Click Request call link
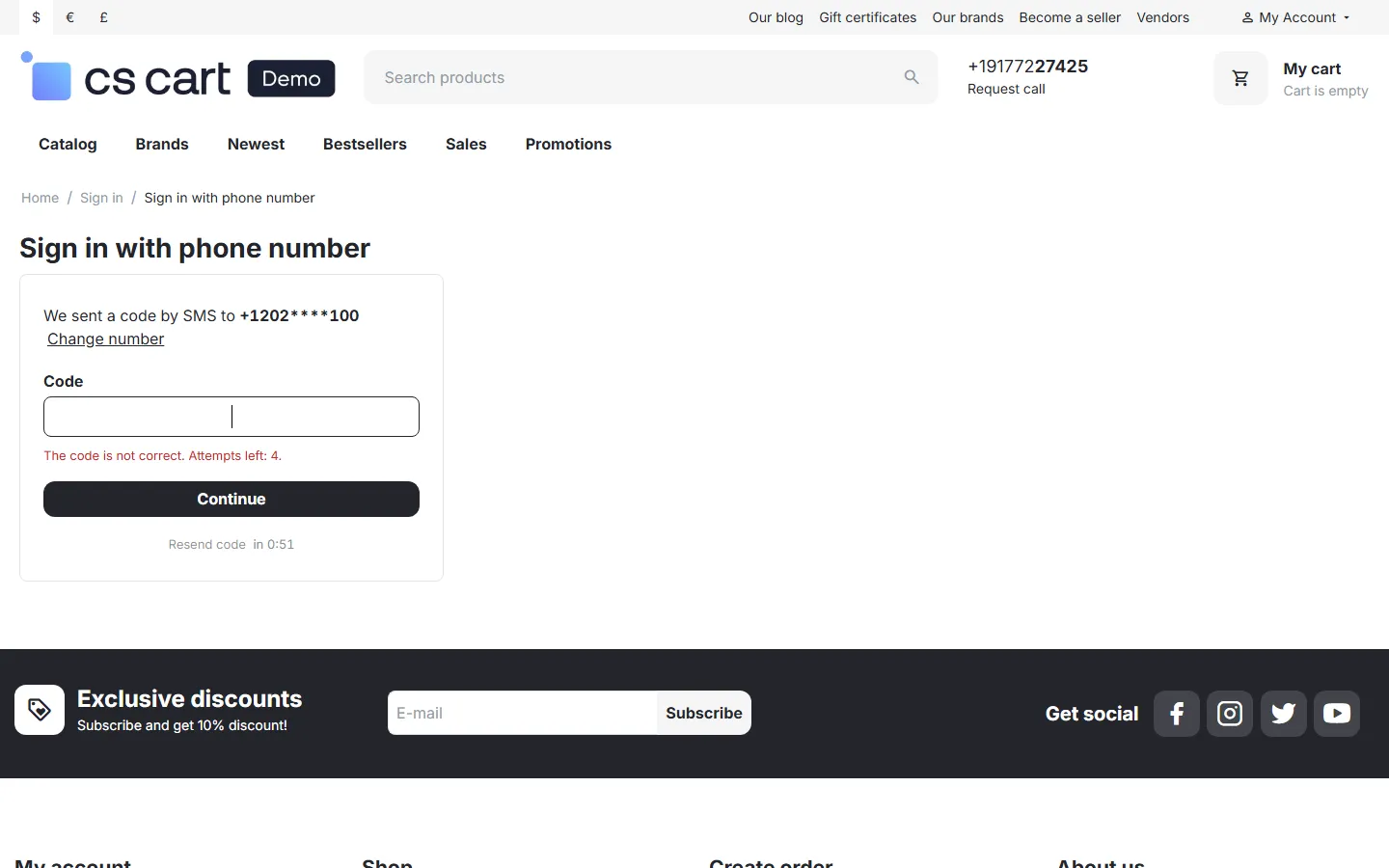The height and width of the screenshot is (868, 1389). pyautogui.click(x=1006, y=89)
